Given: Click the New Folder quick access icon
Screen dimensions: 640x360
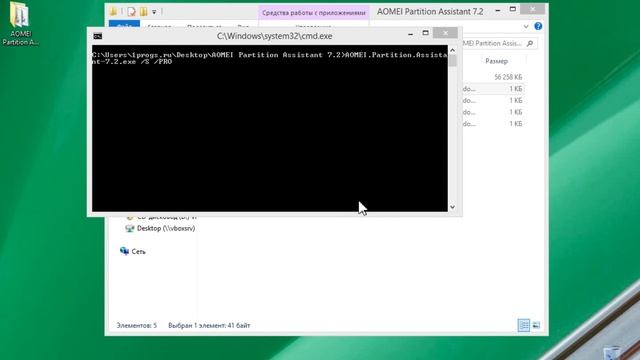Looking at the screenshot, I should point(143,12).
